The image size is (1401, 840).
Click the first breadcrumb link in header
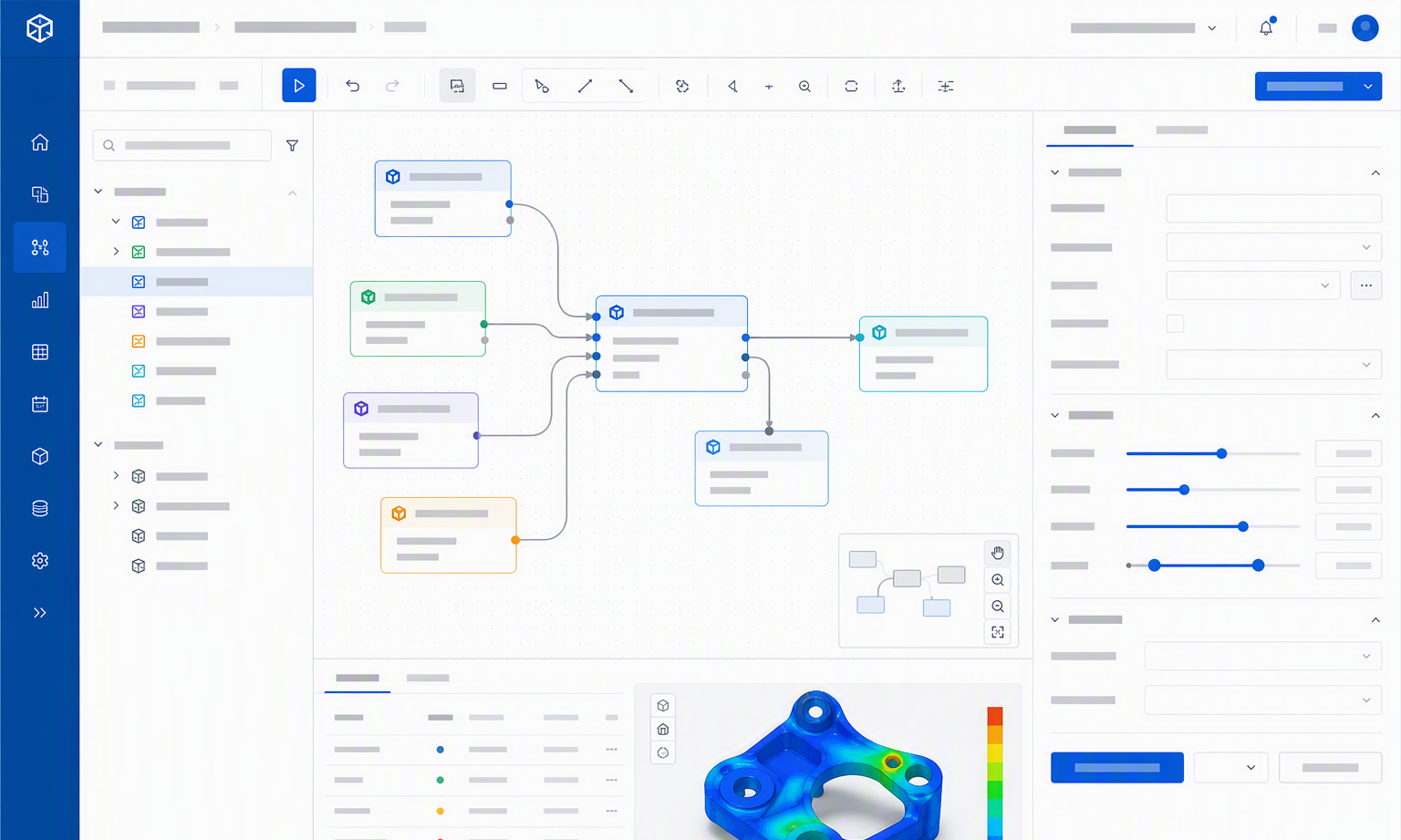pos(150,27)
